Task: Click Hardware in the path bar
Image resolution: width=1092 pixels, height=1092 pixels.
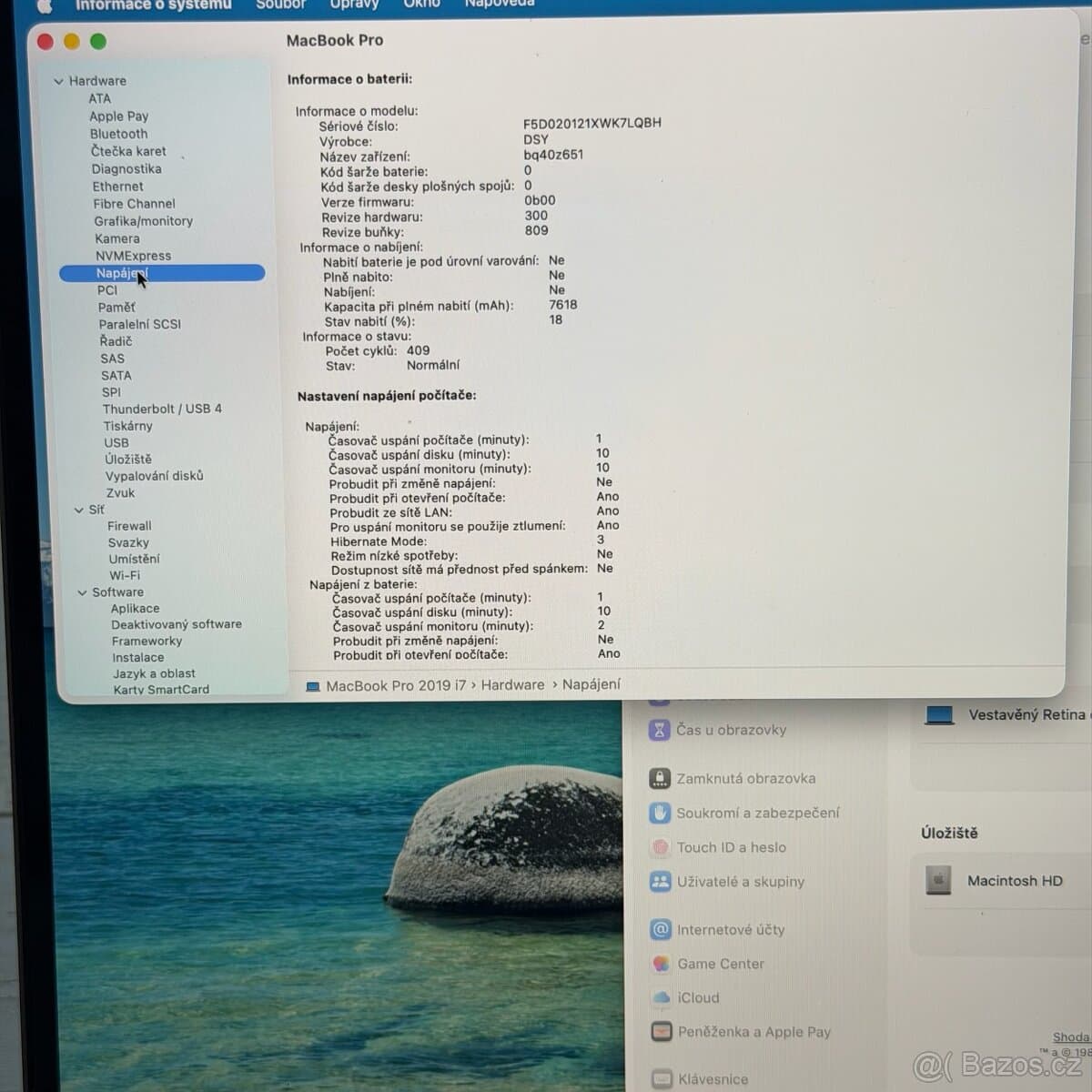Action: tap(512, 685)
